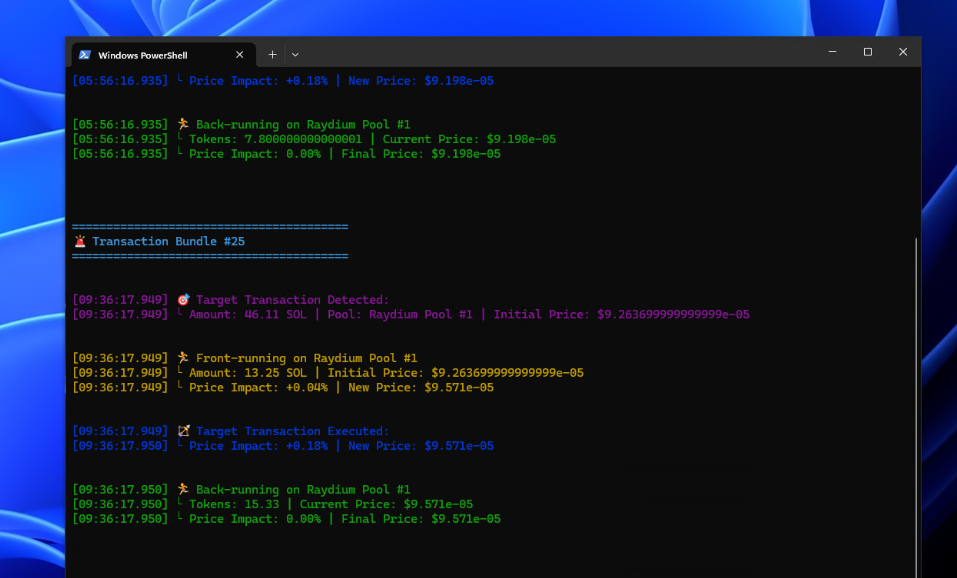Close the Windows PowerShell tab
This screenshot has height=578, width=957.
(239, 55)
